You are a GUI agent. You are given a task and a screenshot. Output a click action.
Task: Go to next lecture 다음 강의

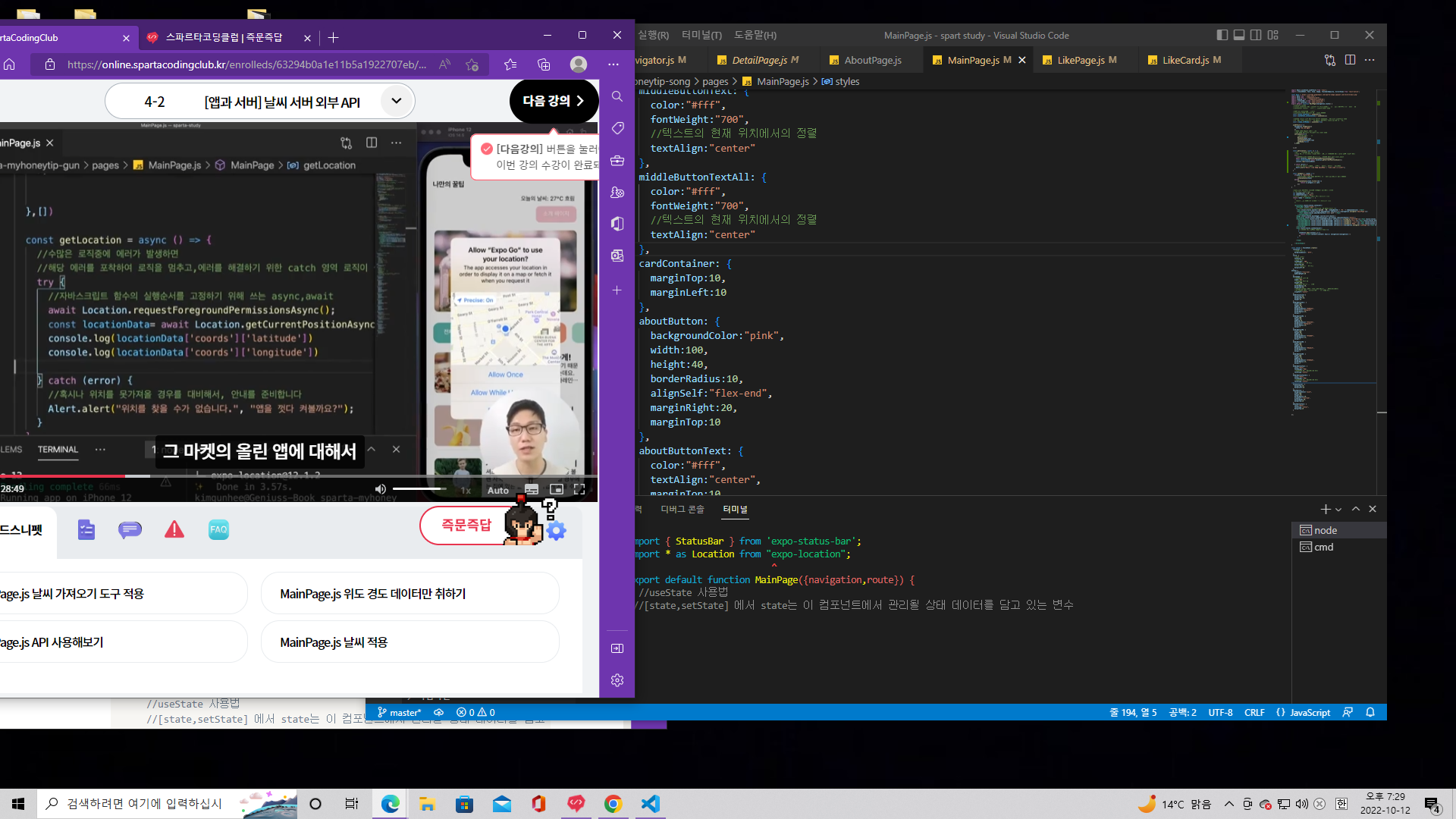[x=554, y=101]
